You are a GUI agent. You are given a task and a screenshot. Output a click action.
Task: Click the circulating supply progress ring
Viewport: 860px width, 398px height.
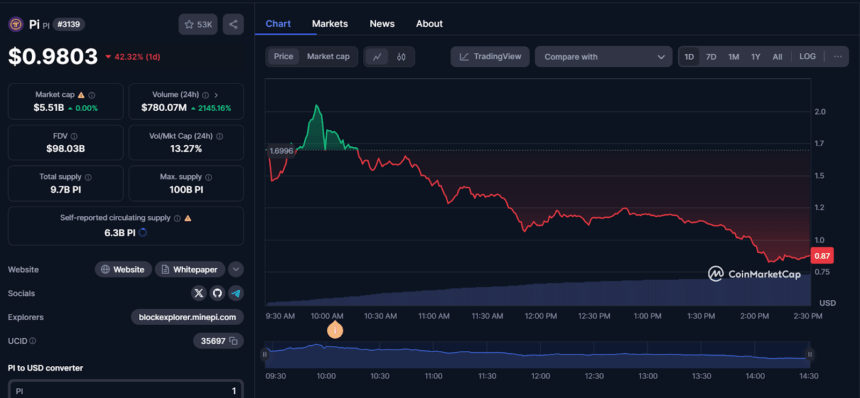(143, 232)
